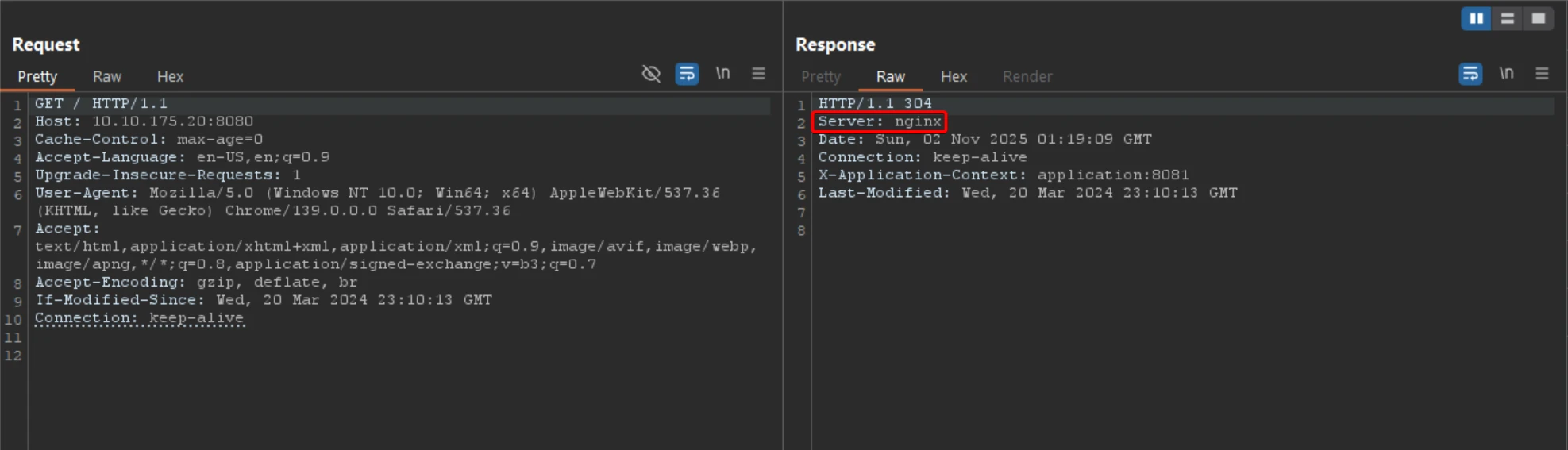Open the Request panel options menu
1568x450 pixels.
pyautogui.click(x=758, y=74)
